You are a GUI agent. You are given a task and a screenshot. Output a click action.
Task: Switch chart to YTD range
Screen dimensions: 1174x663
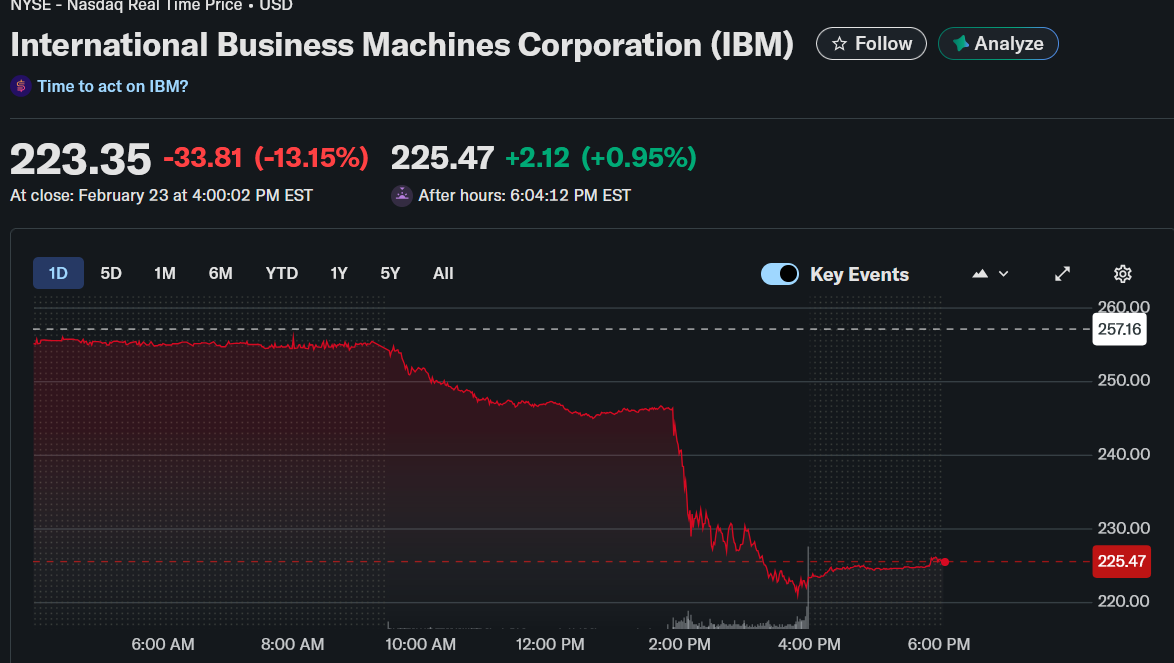pyautogui.click(x=282, y=273)
